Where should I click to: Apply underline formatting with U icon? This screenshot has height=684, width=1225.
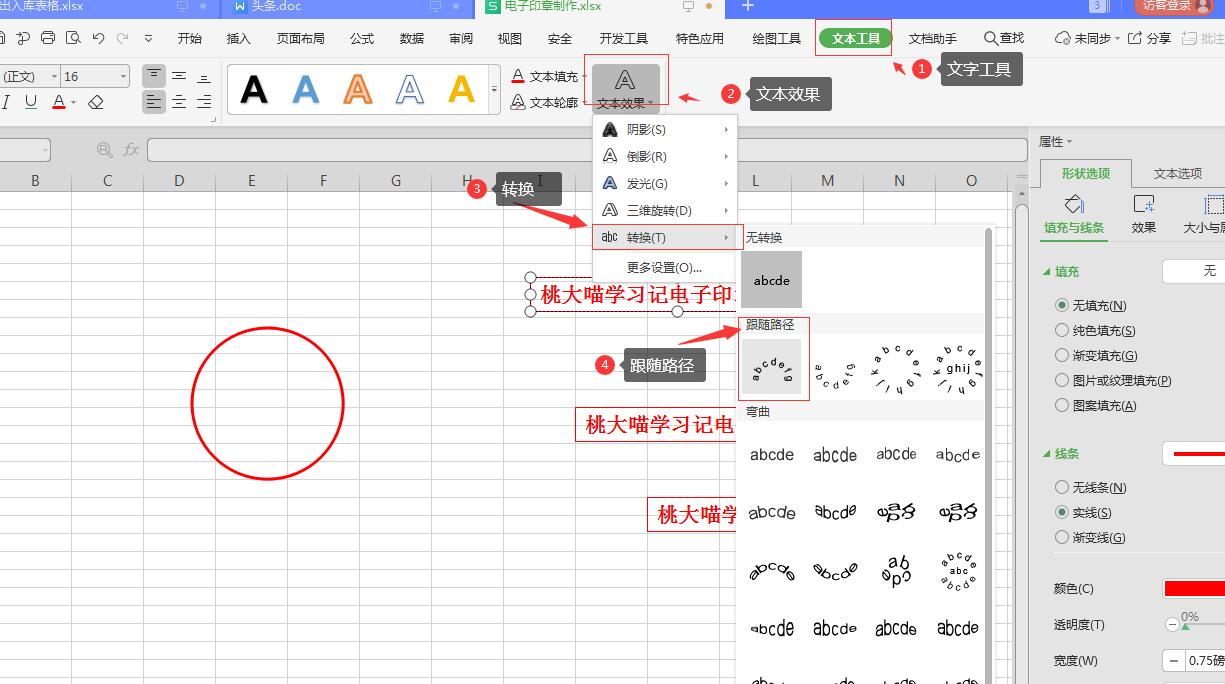coord(31,102)
